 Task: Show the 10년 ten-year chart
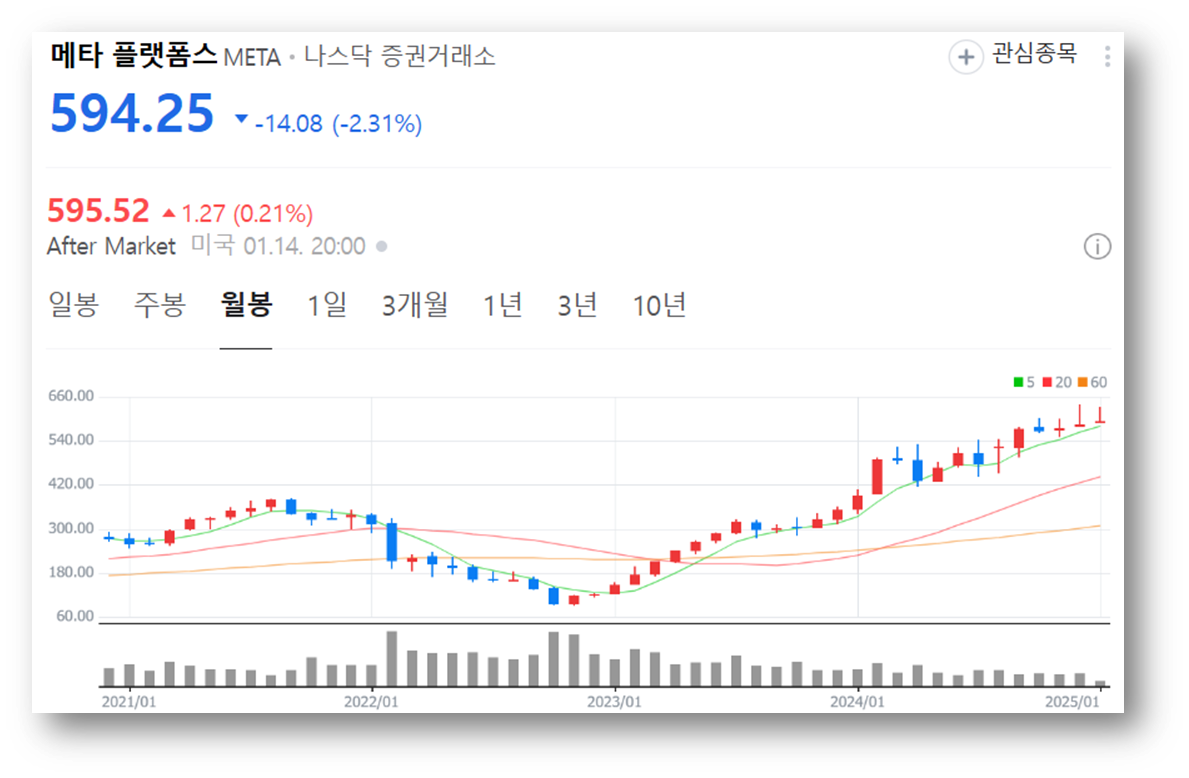[x=660, y=305]
